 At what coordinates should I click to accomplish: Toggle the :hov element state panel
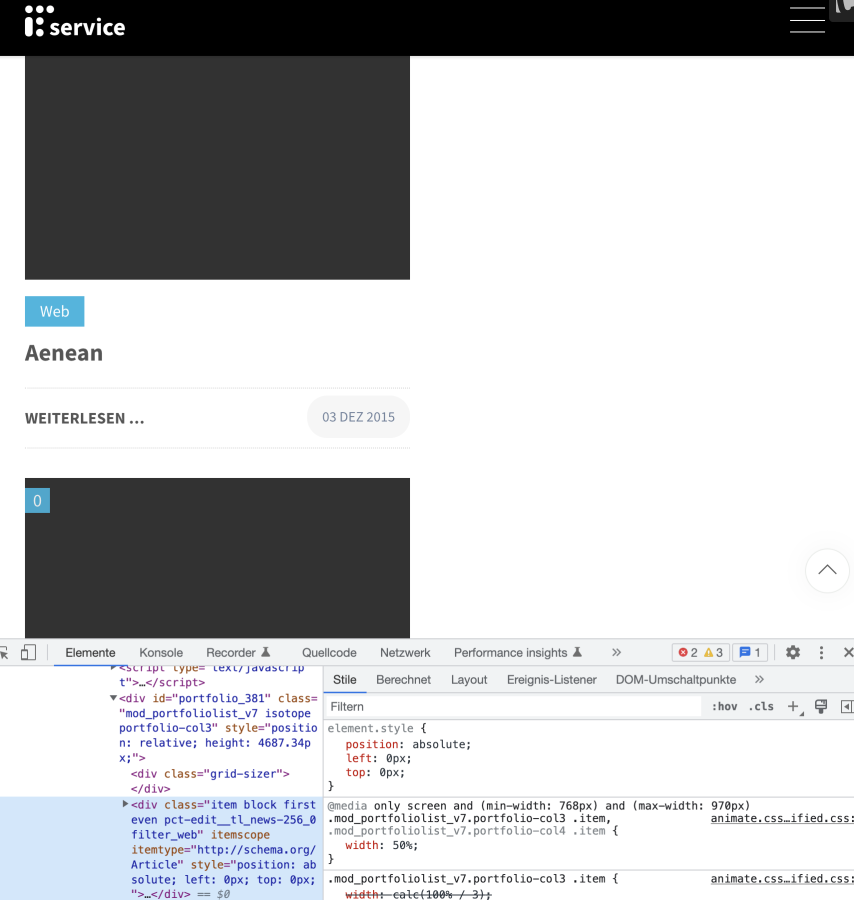724,707
